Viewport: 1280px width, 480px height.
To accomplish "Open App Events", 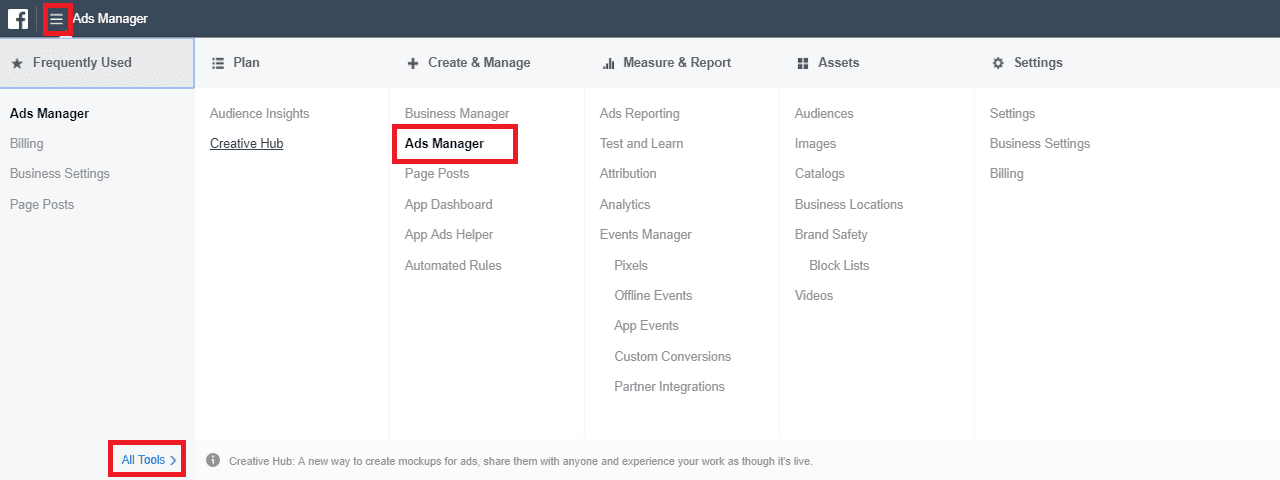I will coord(647,325).
